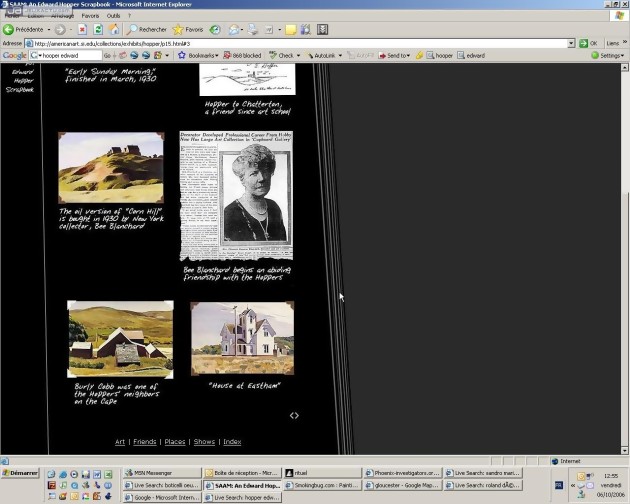This screenshot has height=504, width=630.
Task: Click the Bee Blanchard newspaper clipping image
Action: 236,195
